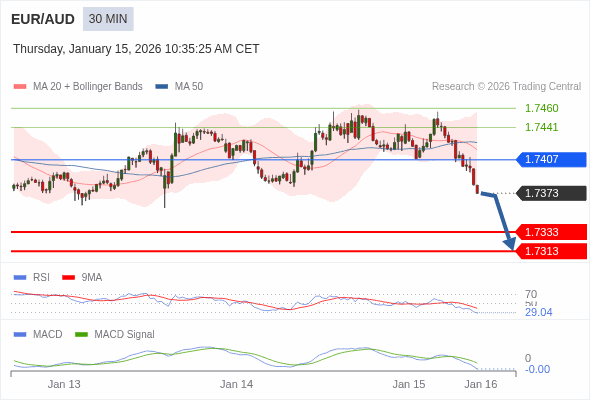The height and width of the screenshot is (400, 590).
Task: Click the 30 MIN timeframe badge
Action: [108, 19]
